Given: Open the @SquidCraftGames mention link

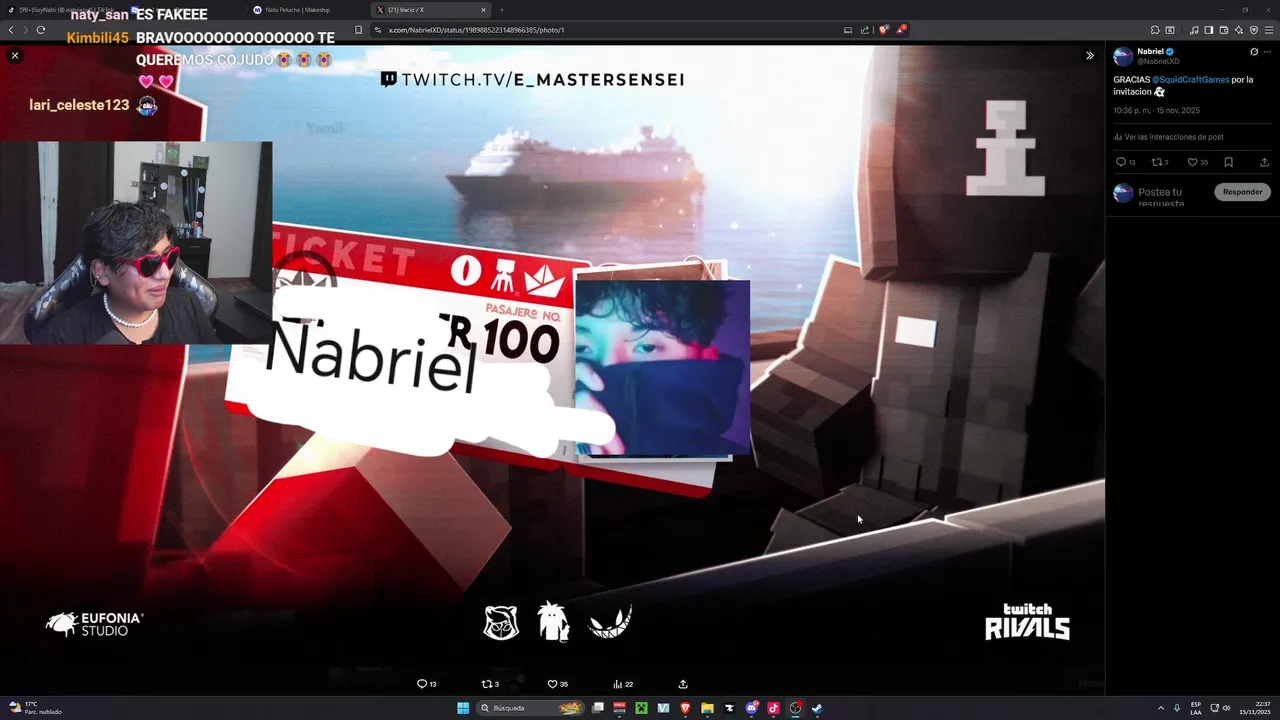Looking at the screenshot, I should click(x=1190, y=80).
